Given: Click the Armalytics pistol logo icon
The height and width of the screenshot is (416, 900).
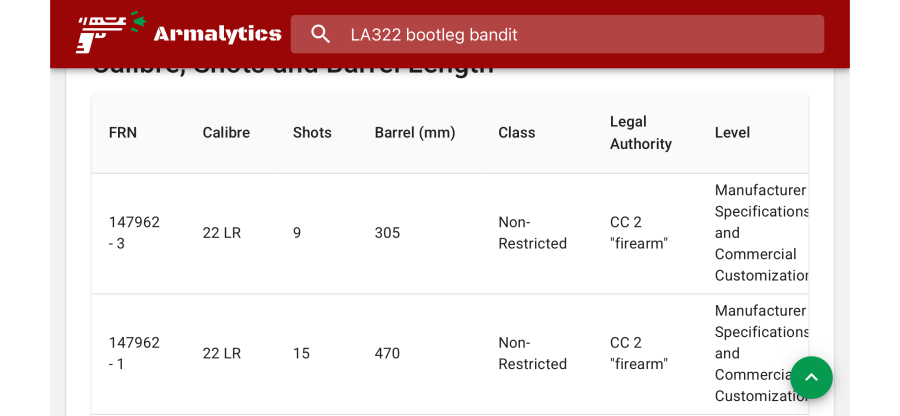Looking at the screenshot, I should 110,33.
